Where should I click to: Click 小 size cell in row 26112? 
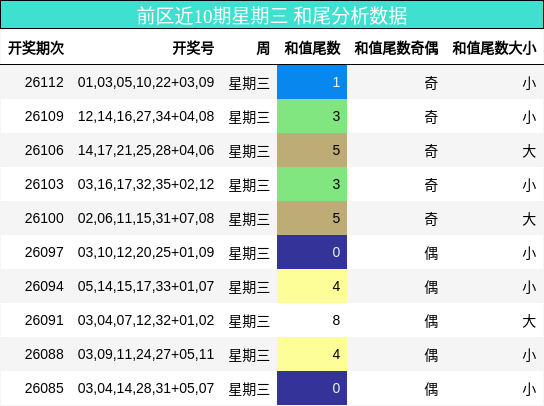[x=529, y=83]
